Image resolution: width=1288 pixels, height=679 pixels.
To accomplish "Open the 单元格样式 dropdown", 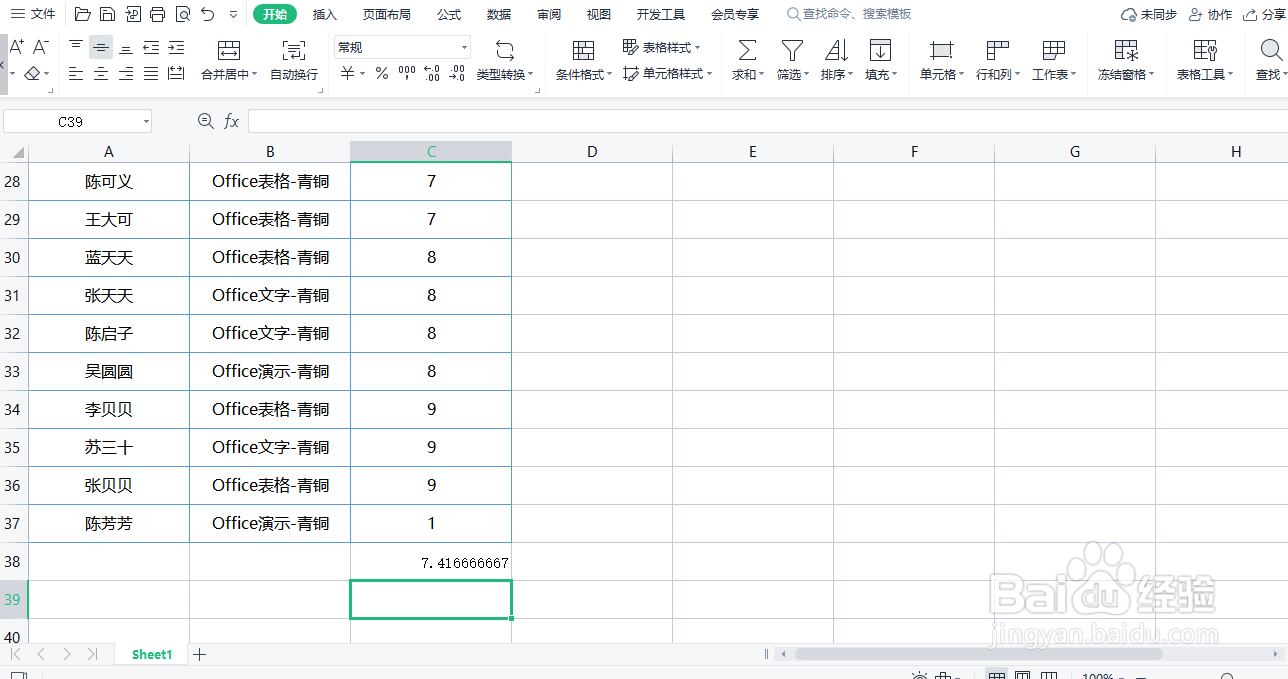I will click(668, 74).
